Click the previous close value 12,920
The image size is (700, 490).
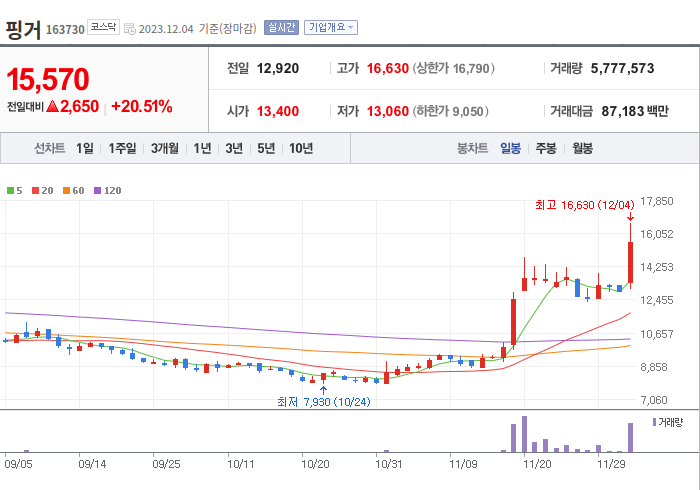point(278,68)
